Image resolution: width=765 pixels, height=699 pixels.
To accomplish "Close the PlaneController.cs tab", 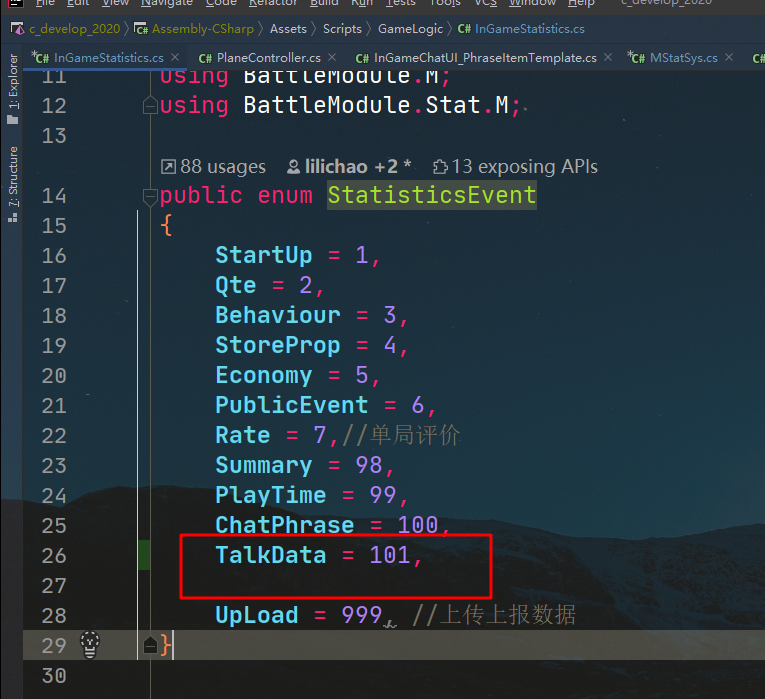I will click(331, 58).
